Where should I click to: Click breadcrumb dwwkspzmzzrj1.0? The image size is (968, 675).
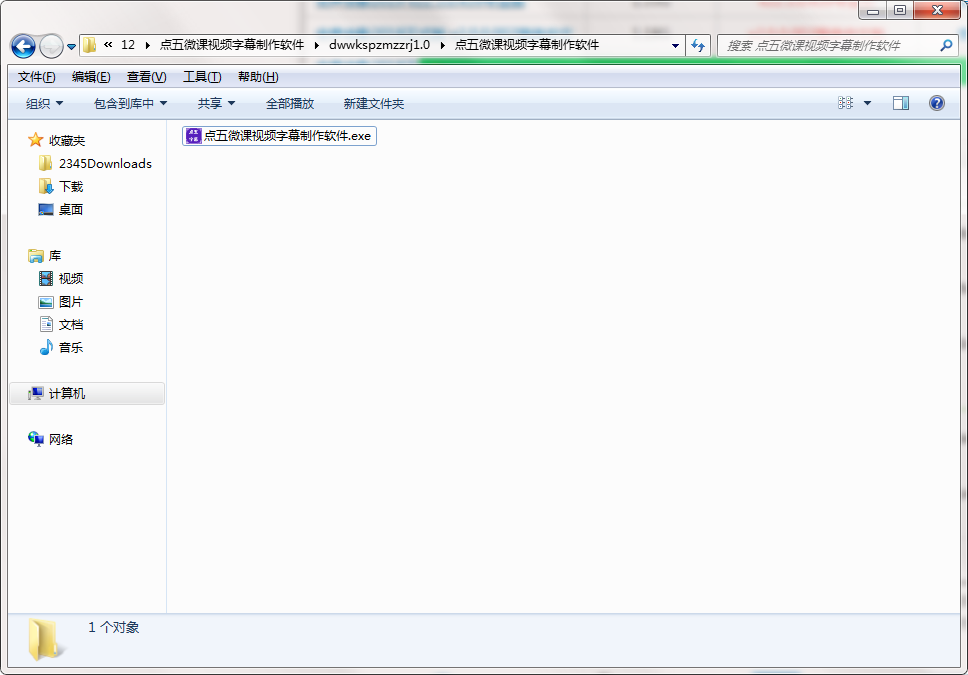click(x=379, y=44)
